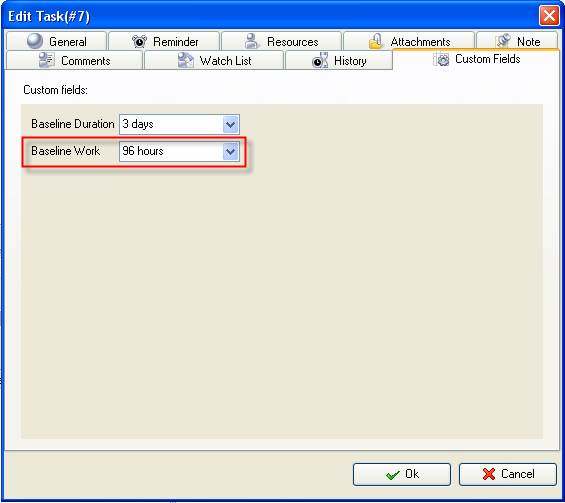The height and width of the screenshot is (503, 565).
Task: Click the Watch List tab icon
Action: tap(186, 60)
